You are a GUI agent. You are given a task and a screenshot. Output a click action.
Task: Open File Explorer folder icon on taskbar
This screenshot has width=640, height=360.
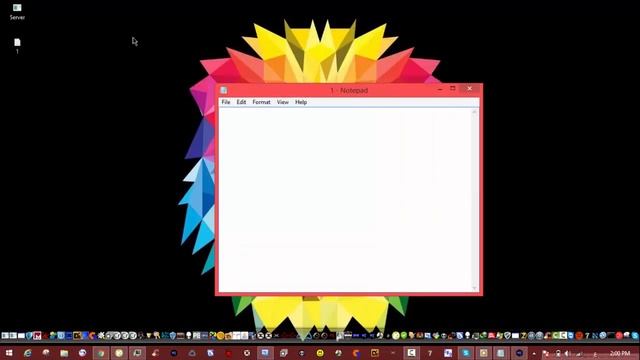tap(64, 353)
